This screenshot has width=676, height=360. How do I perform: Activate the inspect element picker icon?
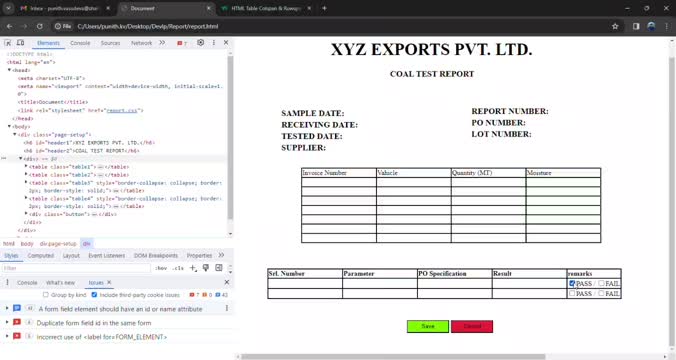[7, 43]
